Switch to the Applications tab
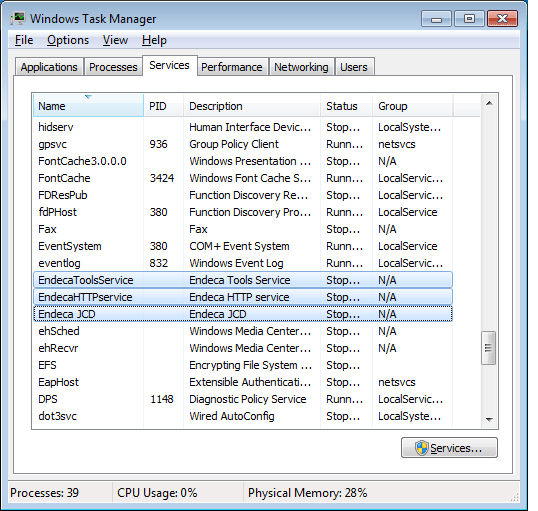 click(49, 67)
